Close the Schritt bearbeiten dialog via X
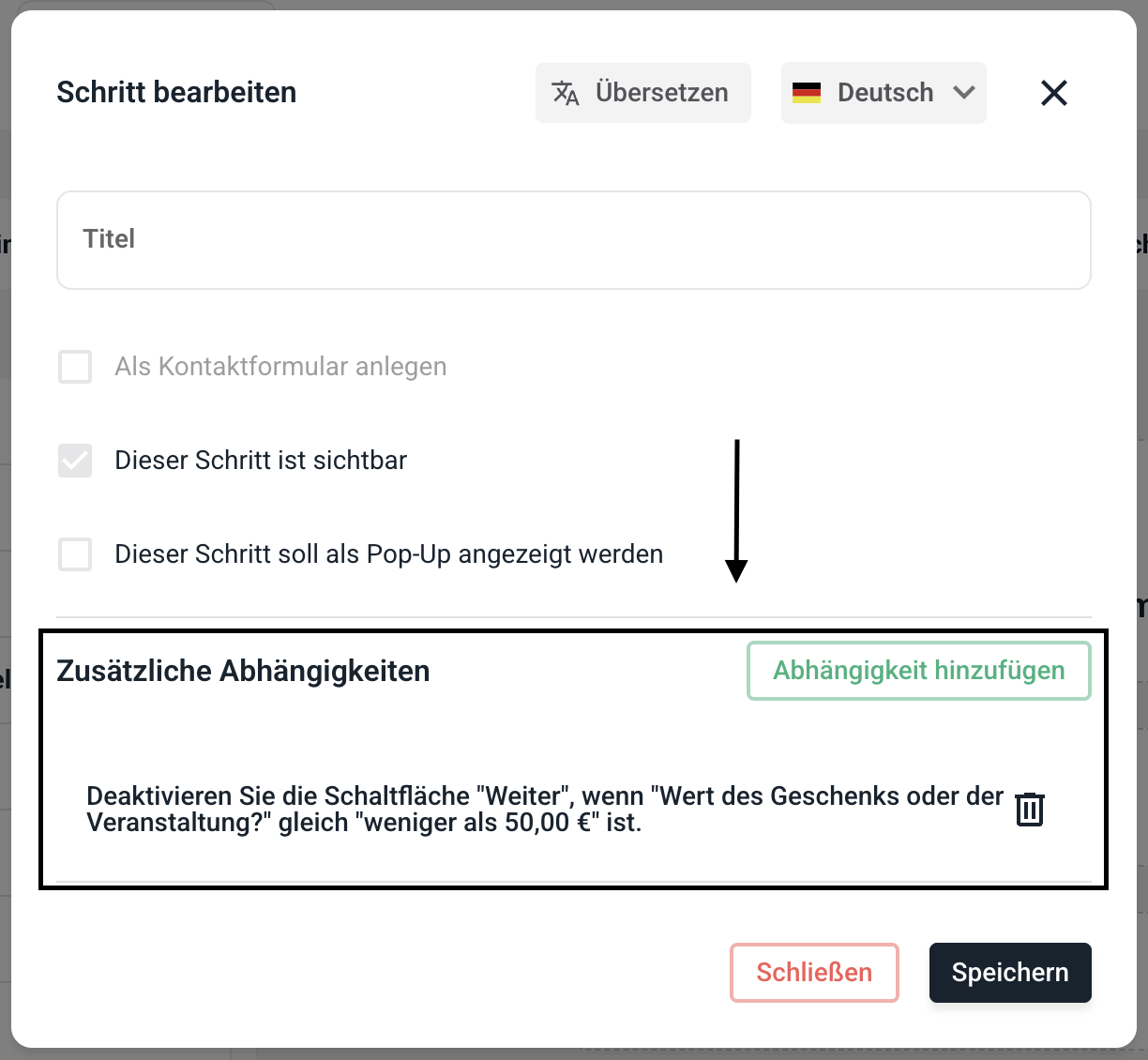Screen dimensions: 1148x1060 pyautogui.click(x=1054, y=93)
